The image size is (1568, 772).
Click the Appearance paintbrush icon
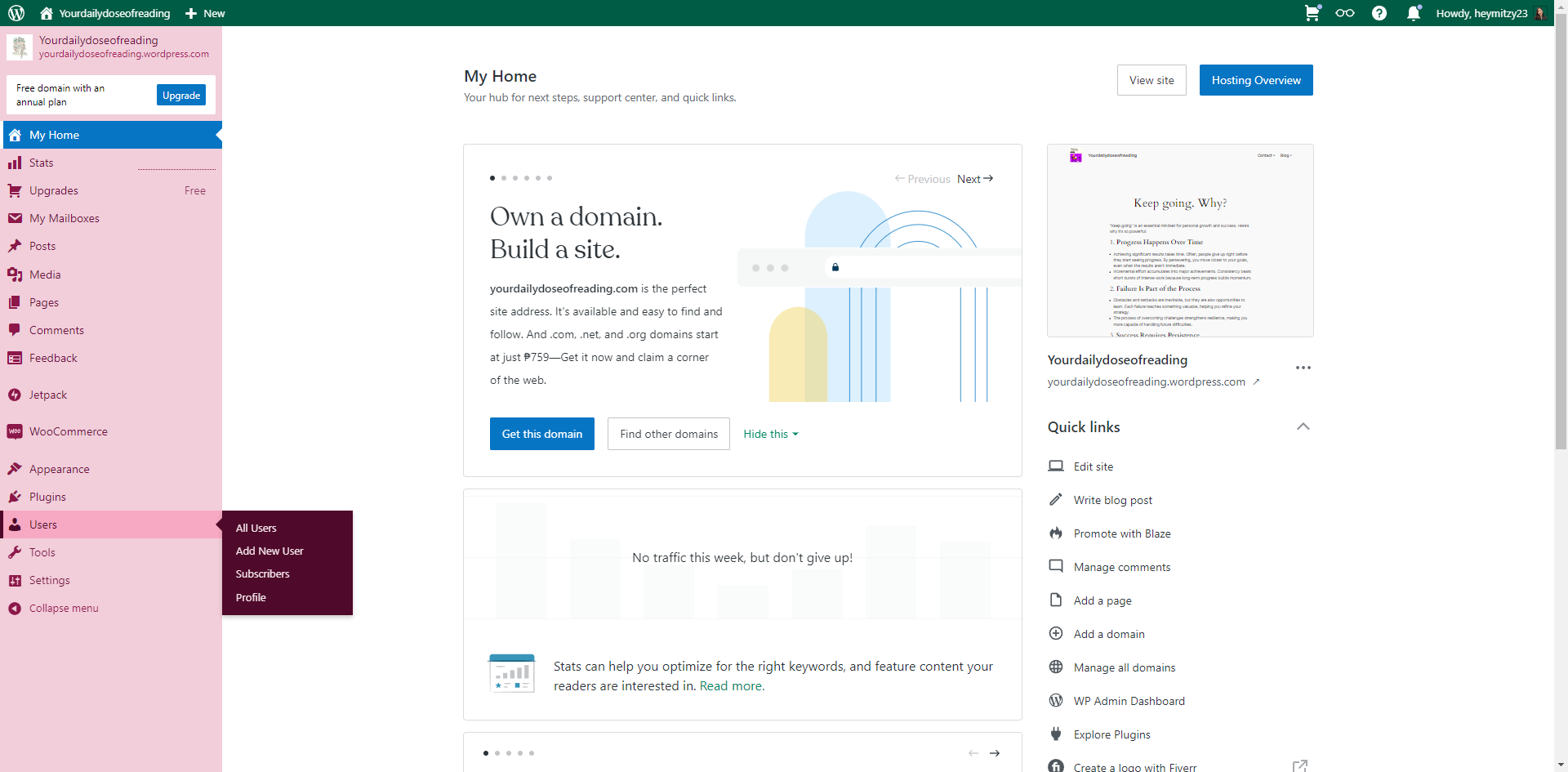[15, 469]
